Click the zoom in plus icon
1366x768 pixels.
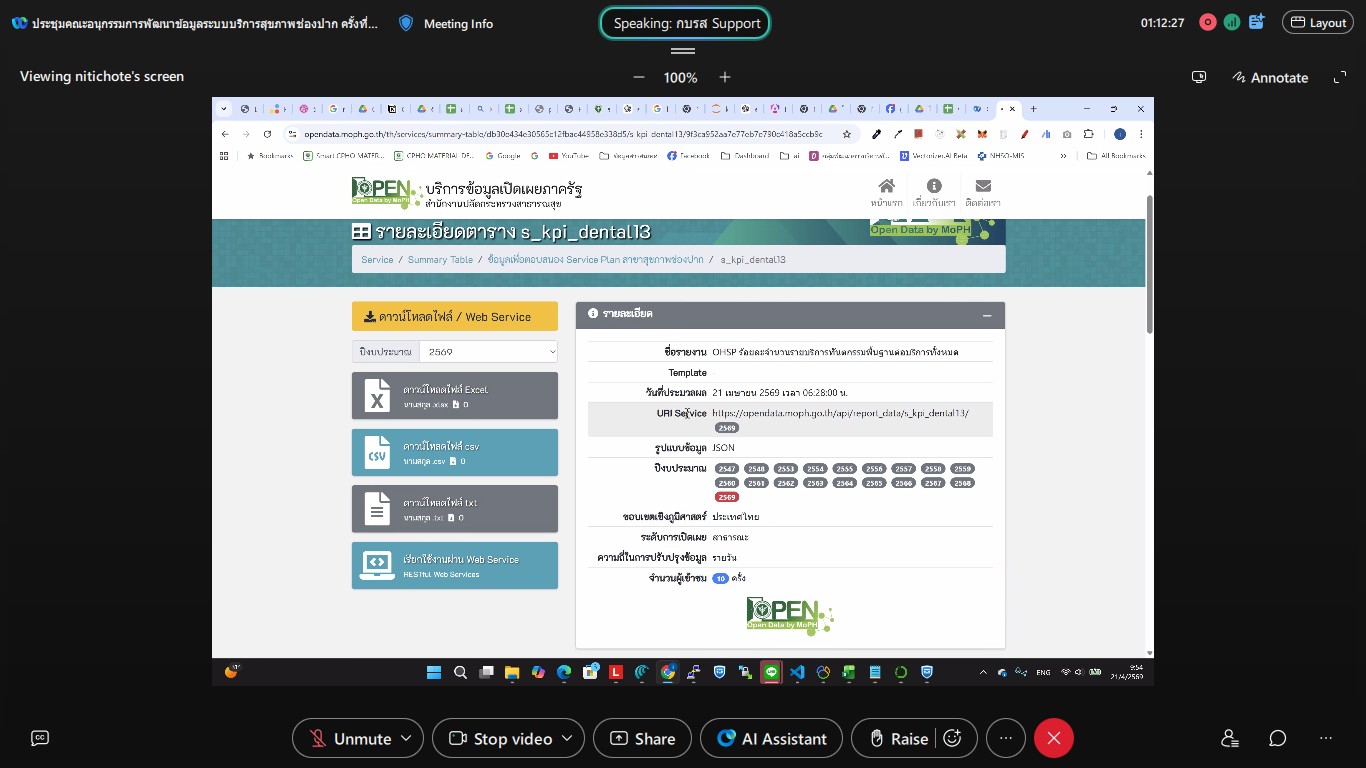pos(725,77)
